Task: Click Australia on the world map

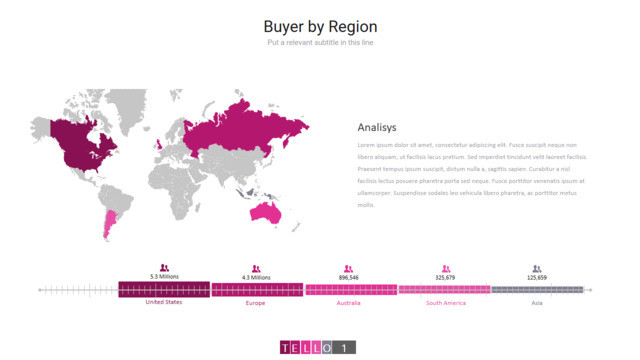Action: (266, 212)
